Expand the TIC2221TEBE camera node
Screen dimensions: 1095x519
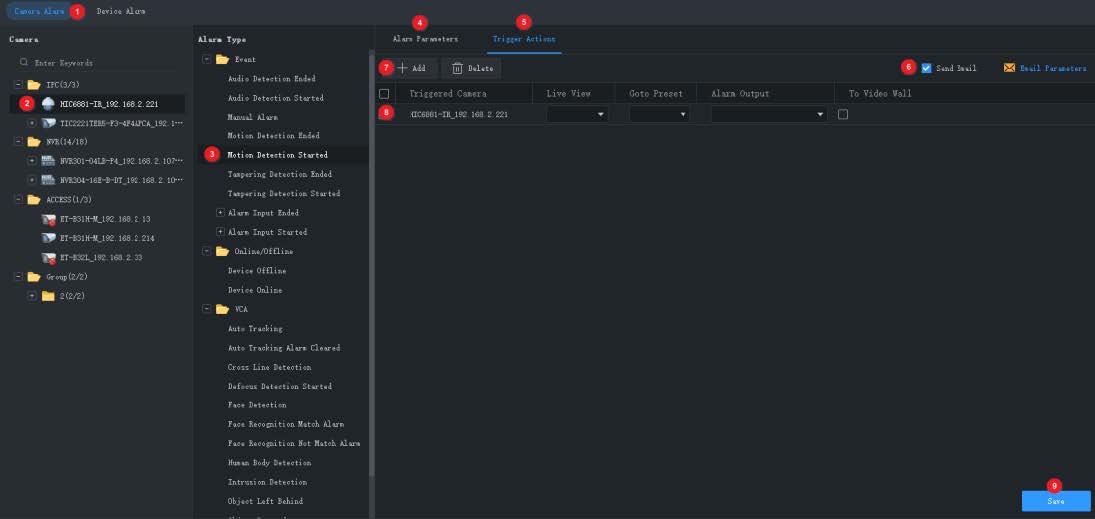pos(31,123)
